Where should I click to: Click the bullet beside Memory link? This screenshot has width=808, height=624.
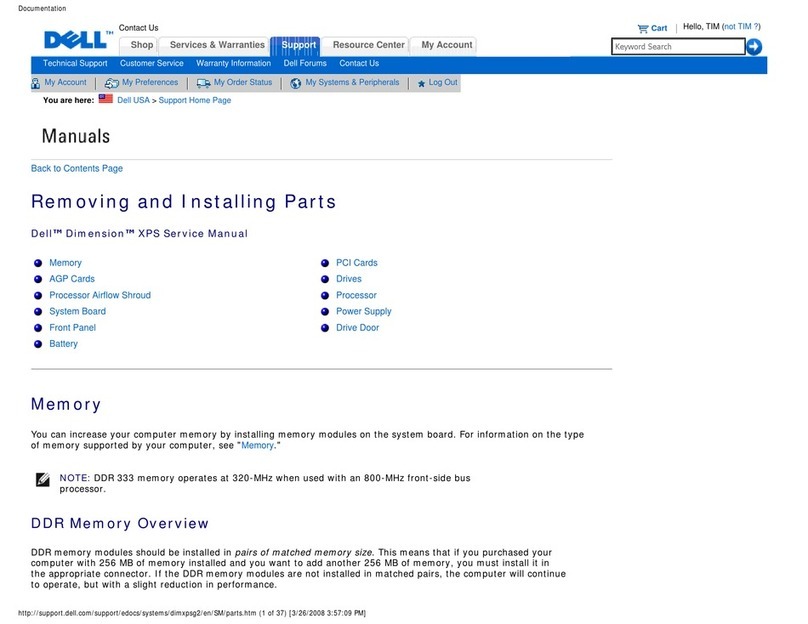pos(38,263)
